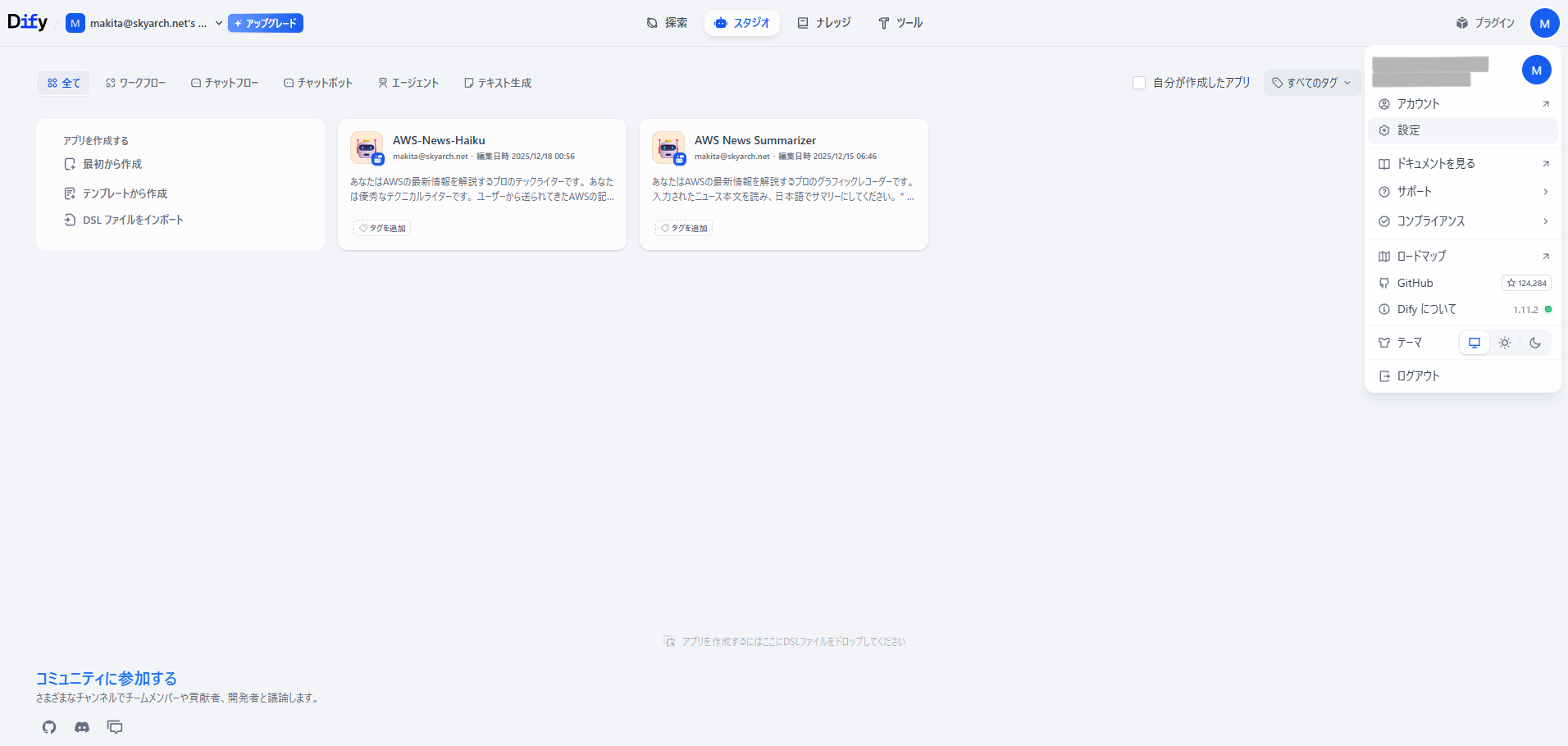Click 最初から作成 to create app

(112, 164)
